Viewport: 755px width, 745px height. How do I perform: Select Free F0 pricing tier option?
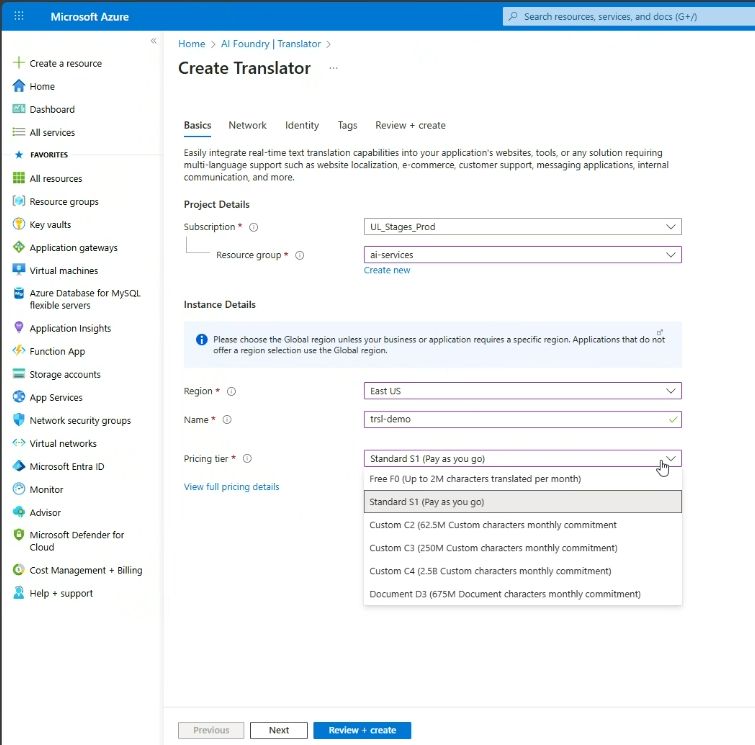(475, 479)
